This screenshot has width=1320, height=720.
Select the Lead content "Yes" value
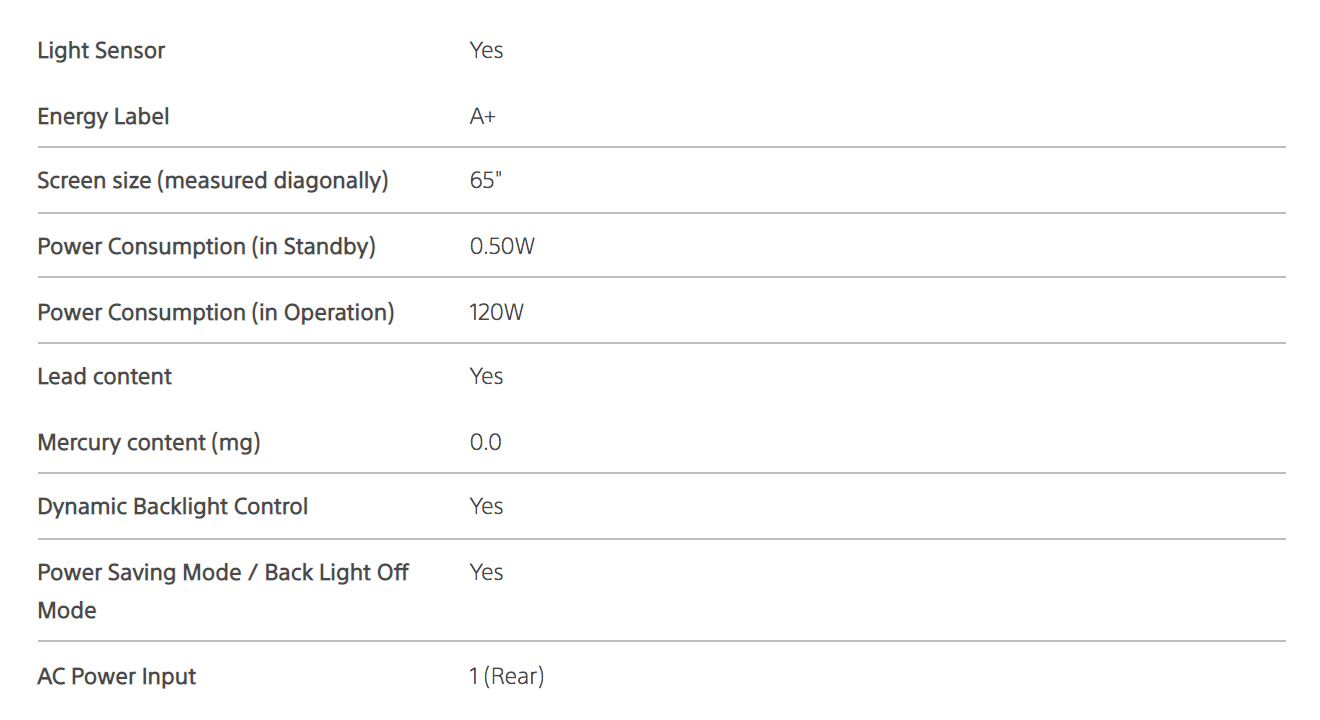click(x=486, y=377)
